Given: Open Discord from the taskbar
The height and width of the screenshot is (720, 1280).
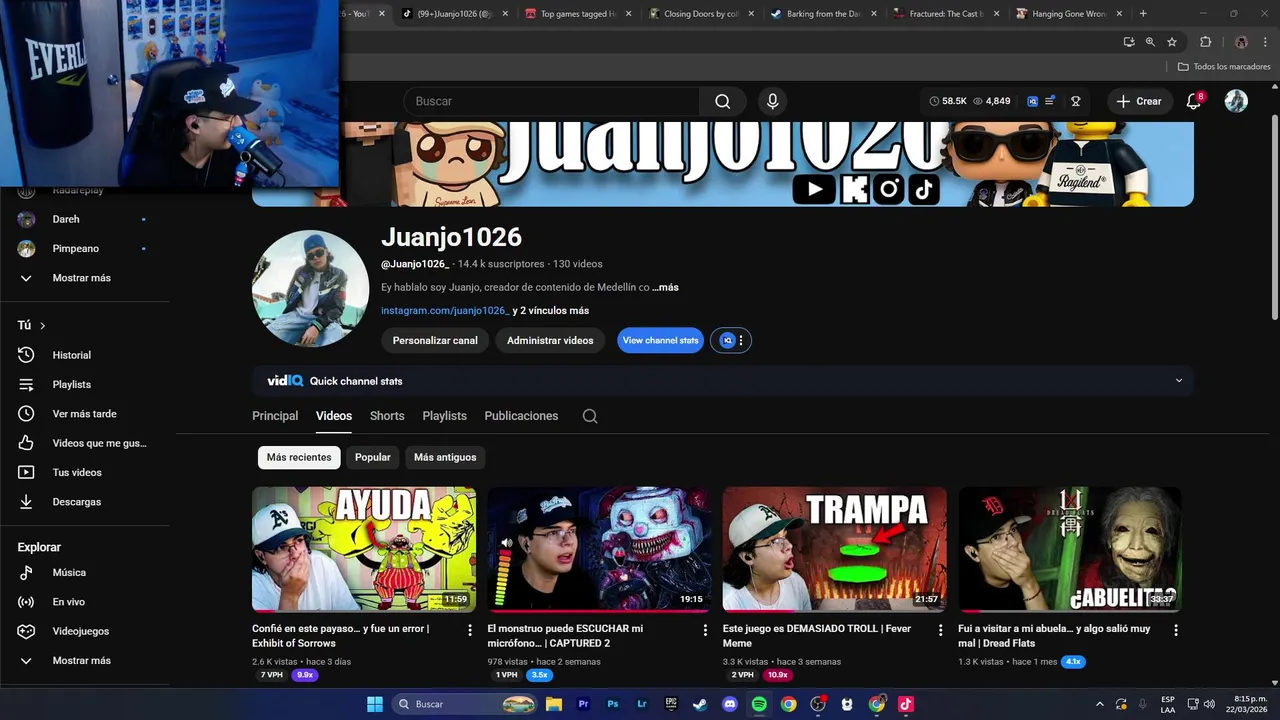Looking at the screenshot, I should tap(730, 704).
